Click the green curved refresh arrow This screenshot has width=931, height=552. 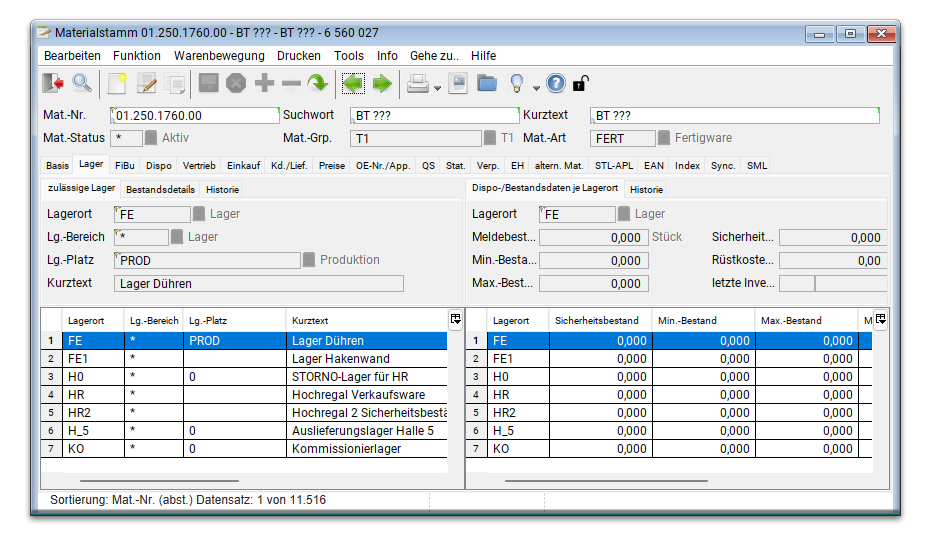pos(318,84)
